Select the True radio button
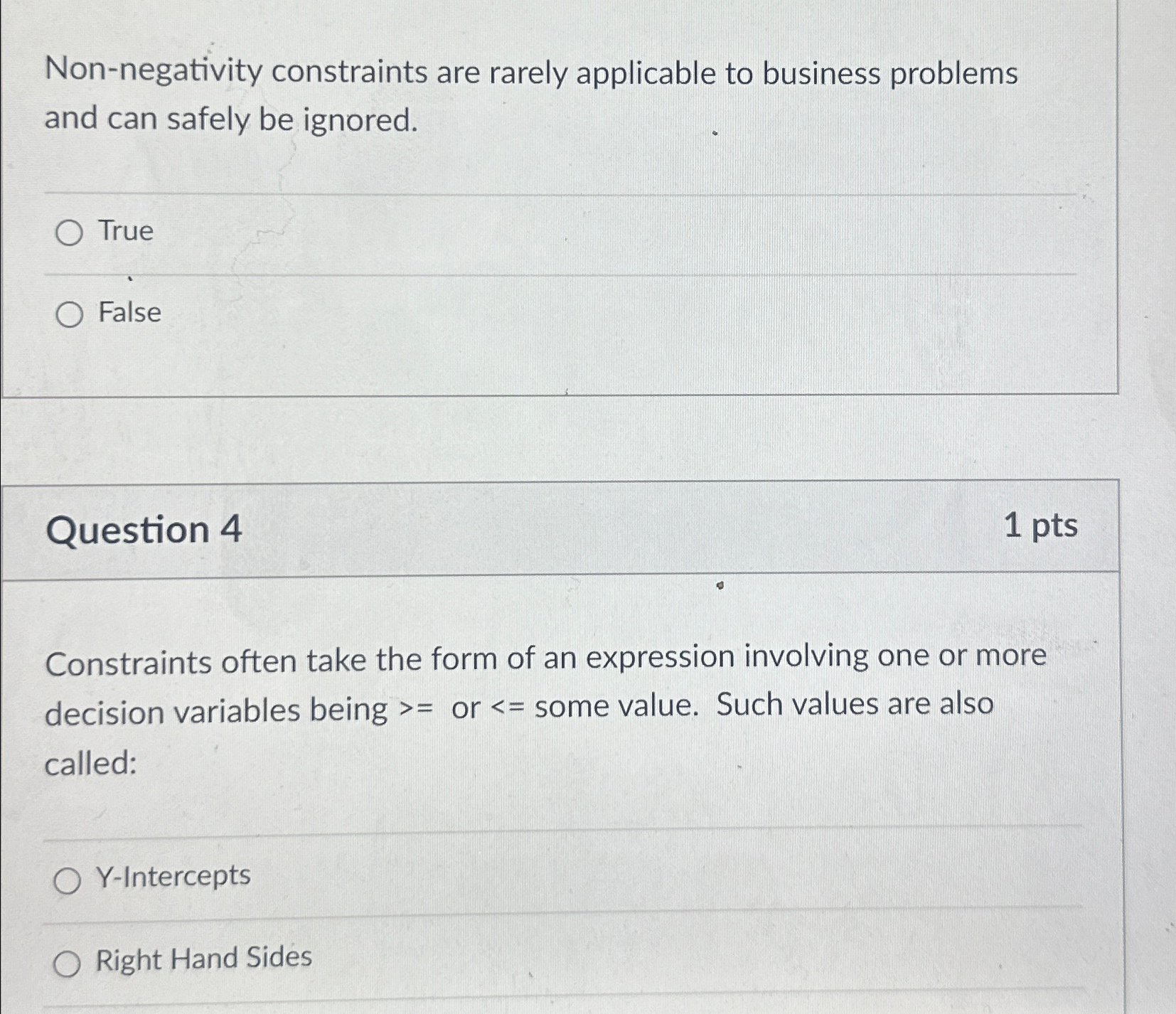The width and height of the screenshot is (1176, 1014). point(70,231)
